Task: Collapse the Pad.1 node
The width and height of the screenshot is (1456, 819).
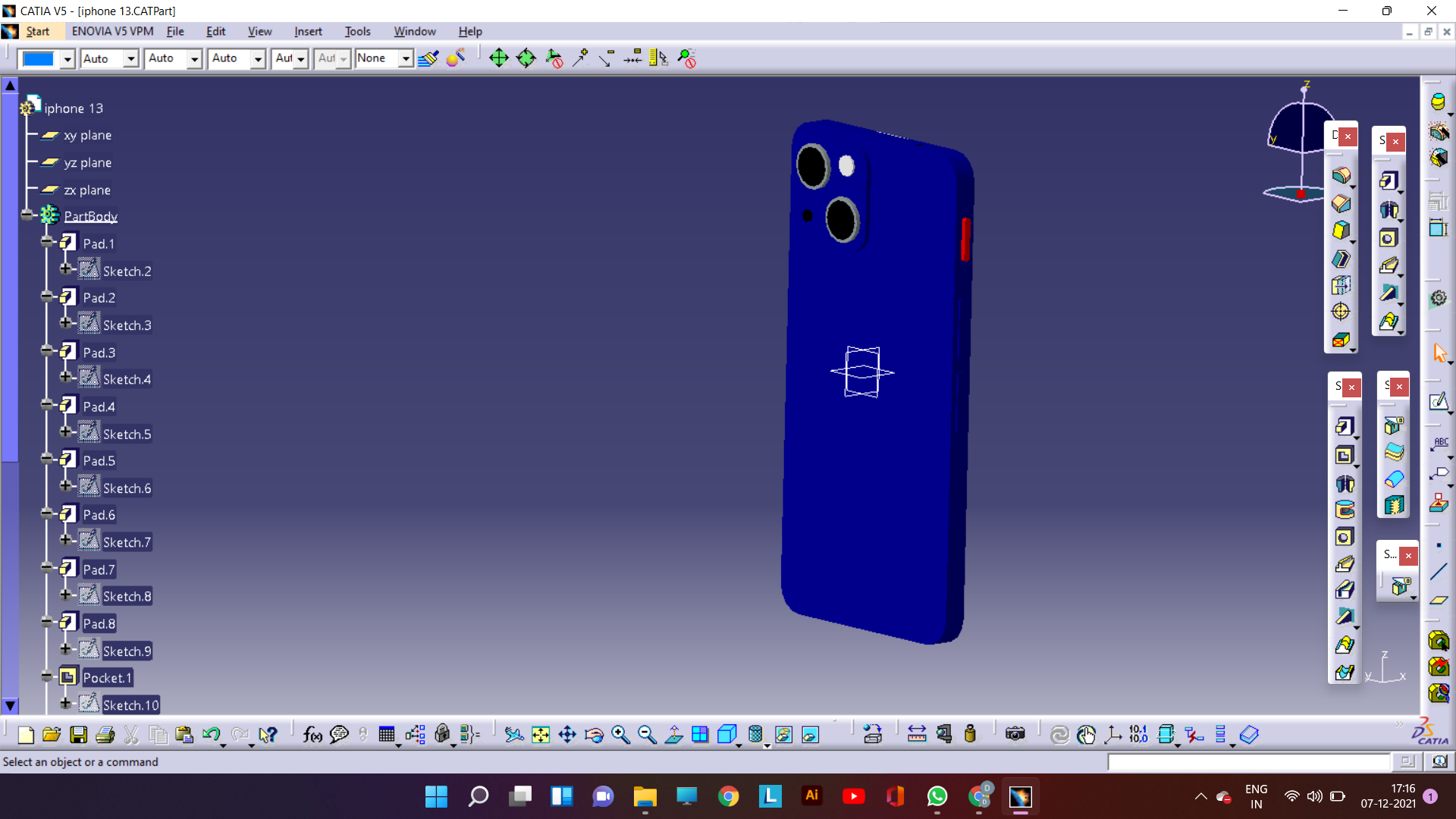Action: click(x=47, y=242)
